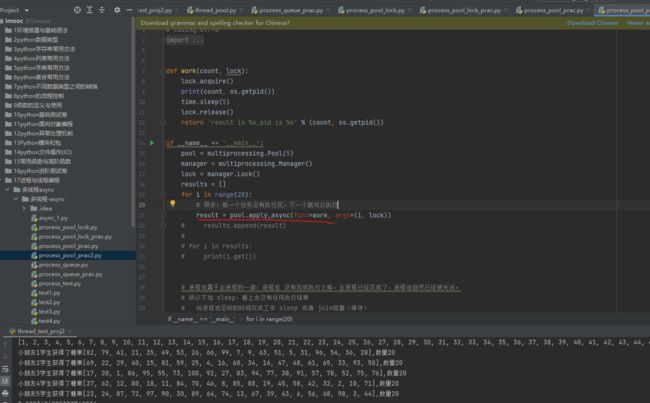Open async_1.py in the project tree
Screen dimensions: 650x403
[53, 217]
